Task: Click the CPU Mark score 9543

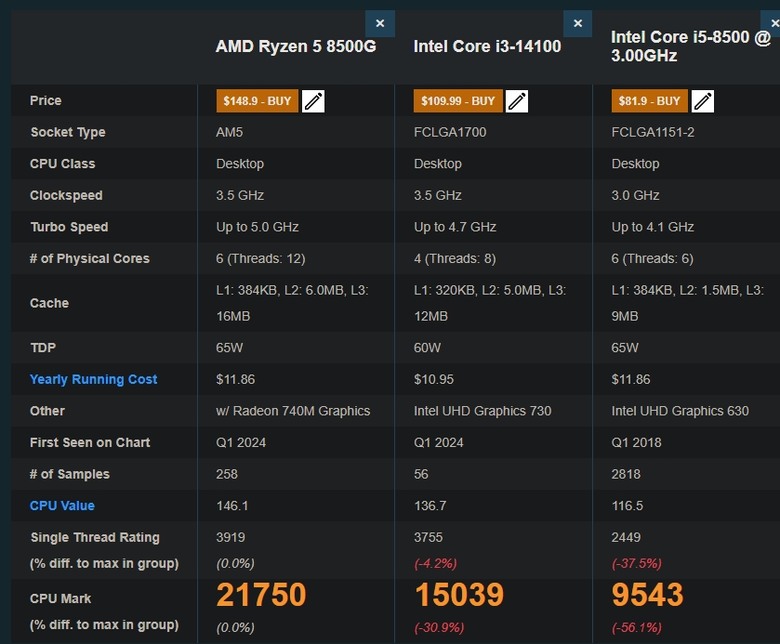Action: (x=648, y=595)
